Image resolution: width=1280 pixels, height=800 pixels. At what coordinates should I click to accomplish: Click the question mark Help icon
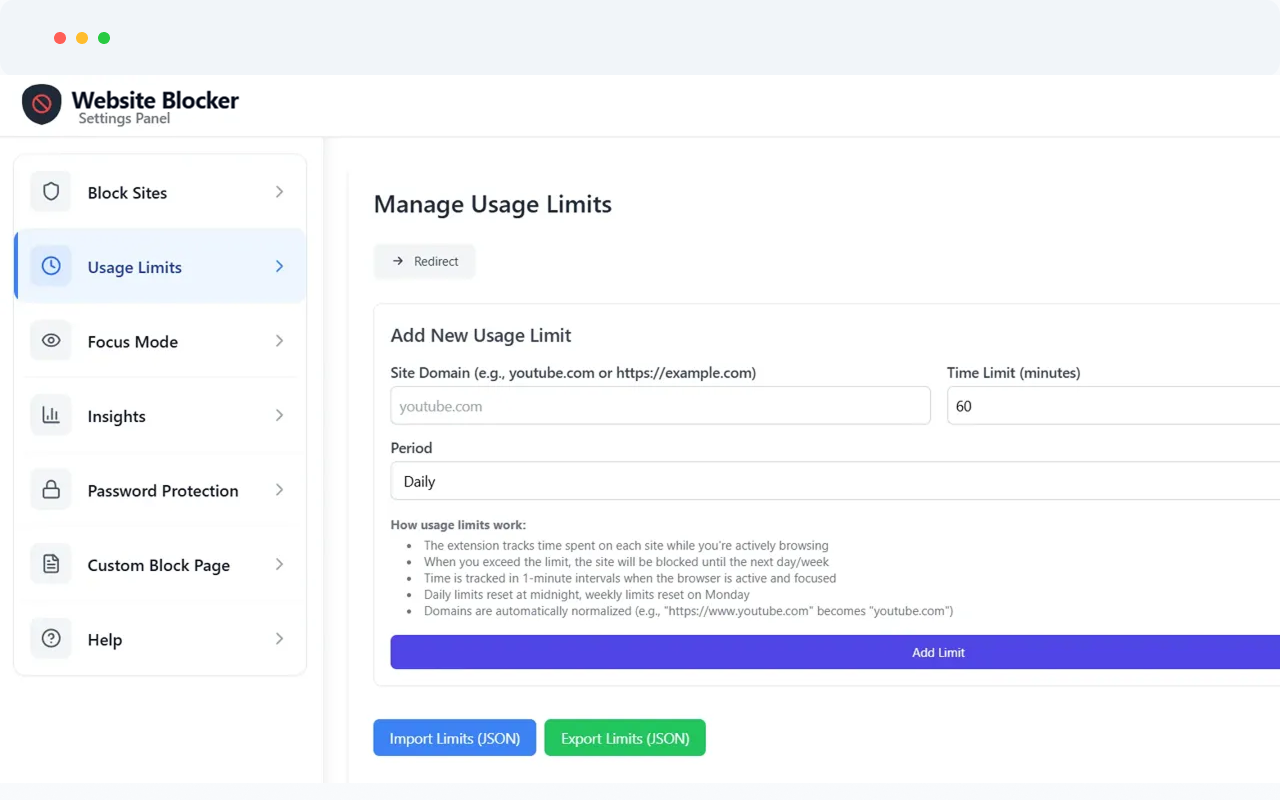coord(51,639)
